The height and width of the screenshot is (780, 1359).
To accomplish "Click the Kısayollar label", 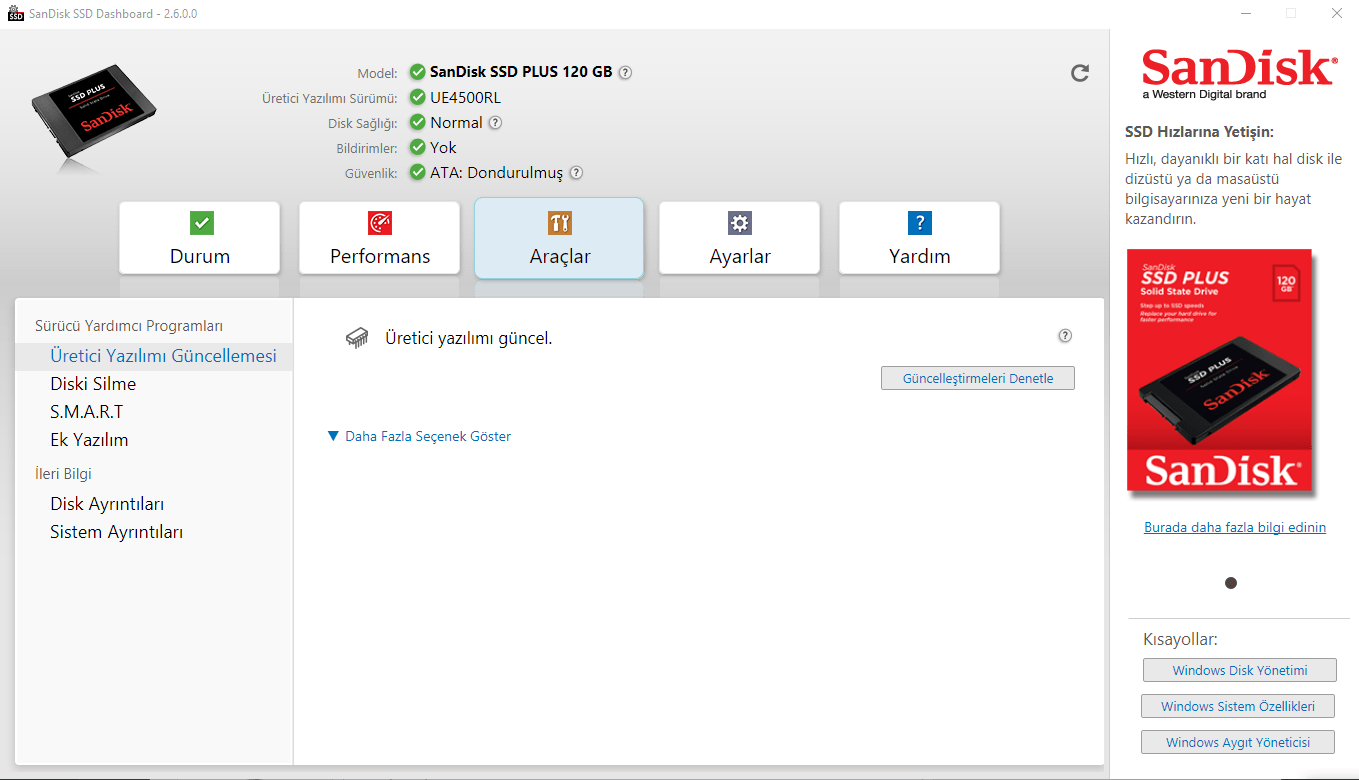I will coord(1180,639).
